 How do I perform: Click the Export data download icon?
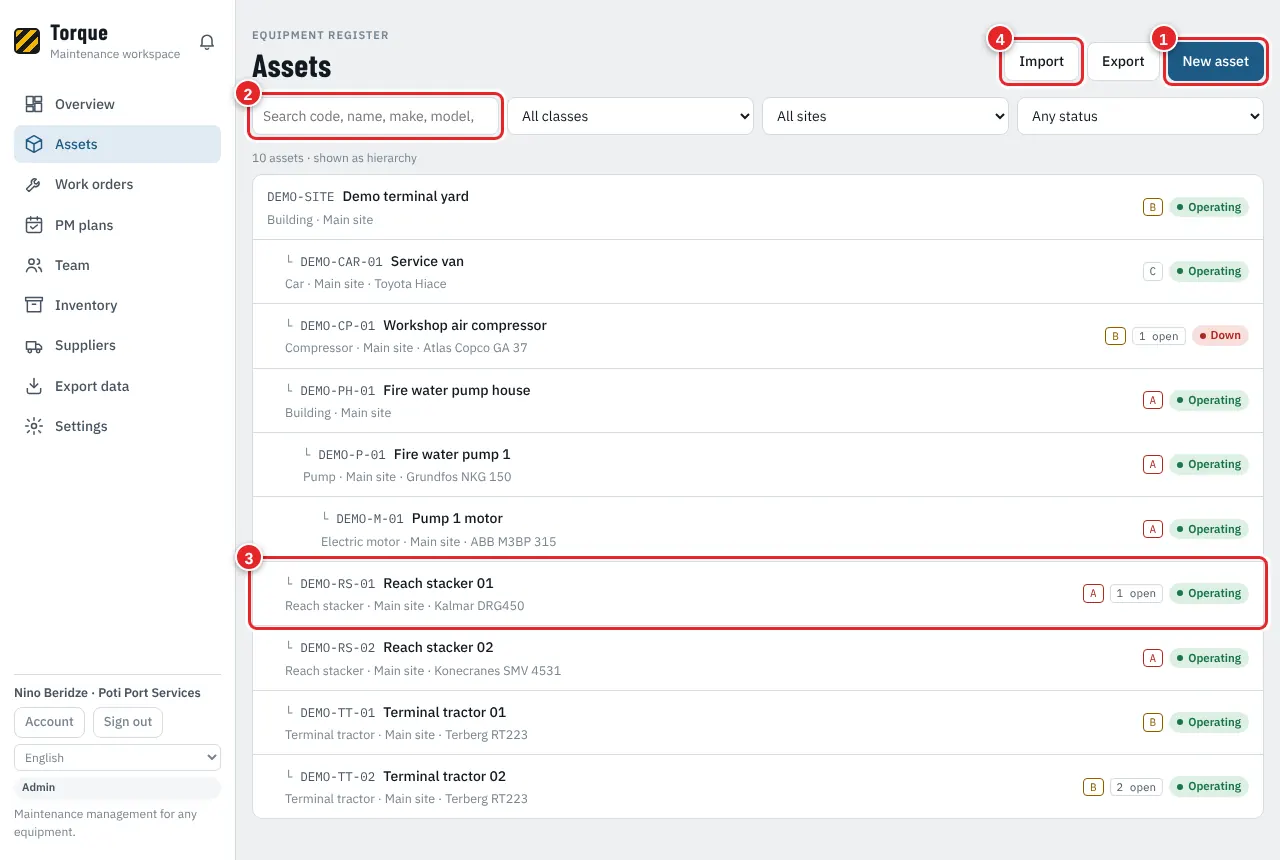pos(34,386)
